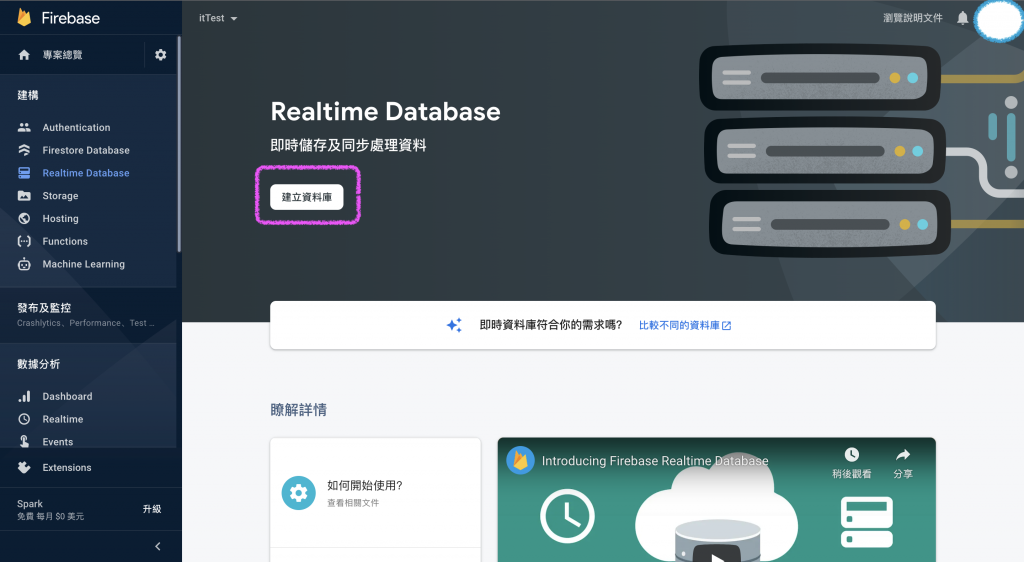Click the Firebase flame logo
This screenshot has height=562, width=1024.
point(24,18)
